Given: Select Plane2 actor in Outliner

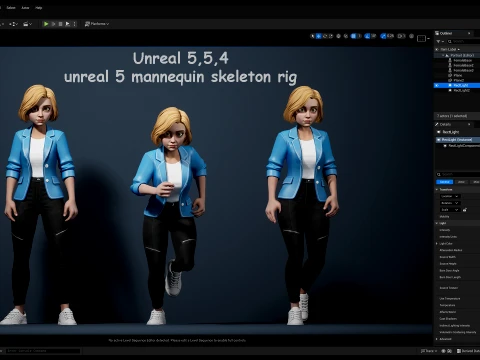Looking at the screenshot, I should [459, 80].
